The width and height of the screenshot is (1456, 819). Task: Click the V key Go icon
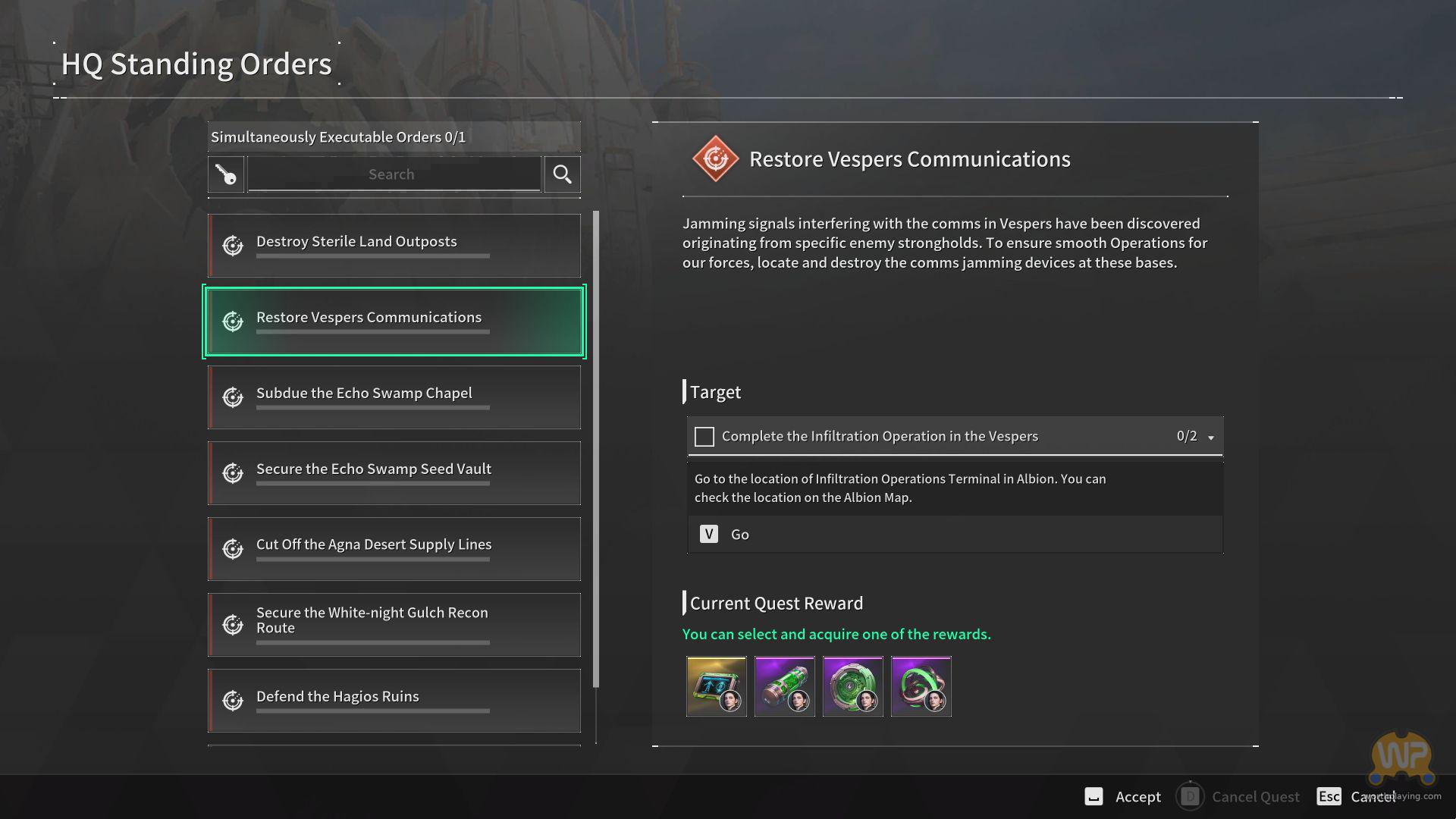click(x=708, y=535)
